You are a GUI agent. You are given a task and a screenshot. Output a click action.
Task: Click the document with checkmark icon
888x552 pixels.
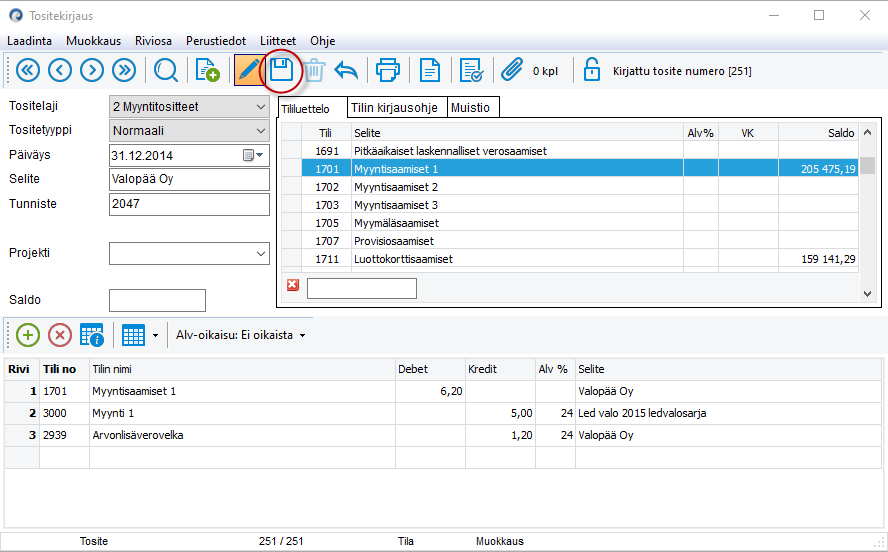[x=471, y=71]
